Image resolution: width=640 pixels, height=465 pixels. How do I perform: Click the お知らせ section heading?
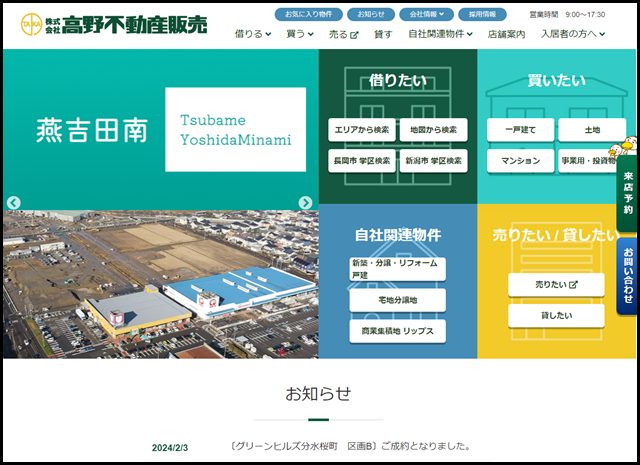point(318,394)
